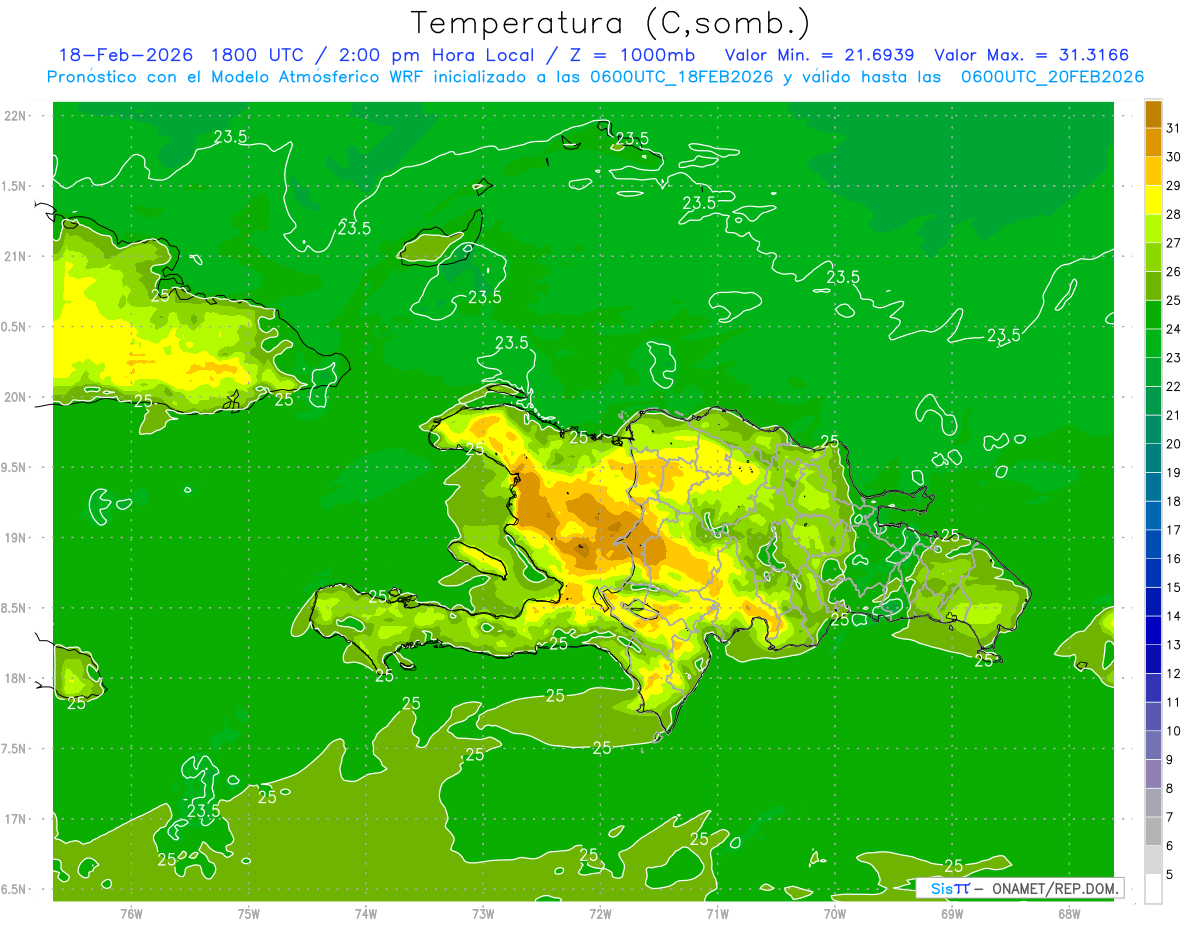Click the 76W longitude axis label
1200x927 pixels.
(x=131, y=913)
